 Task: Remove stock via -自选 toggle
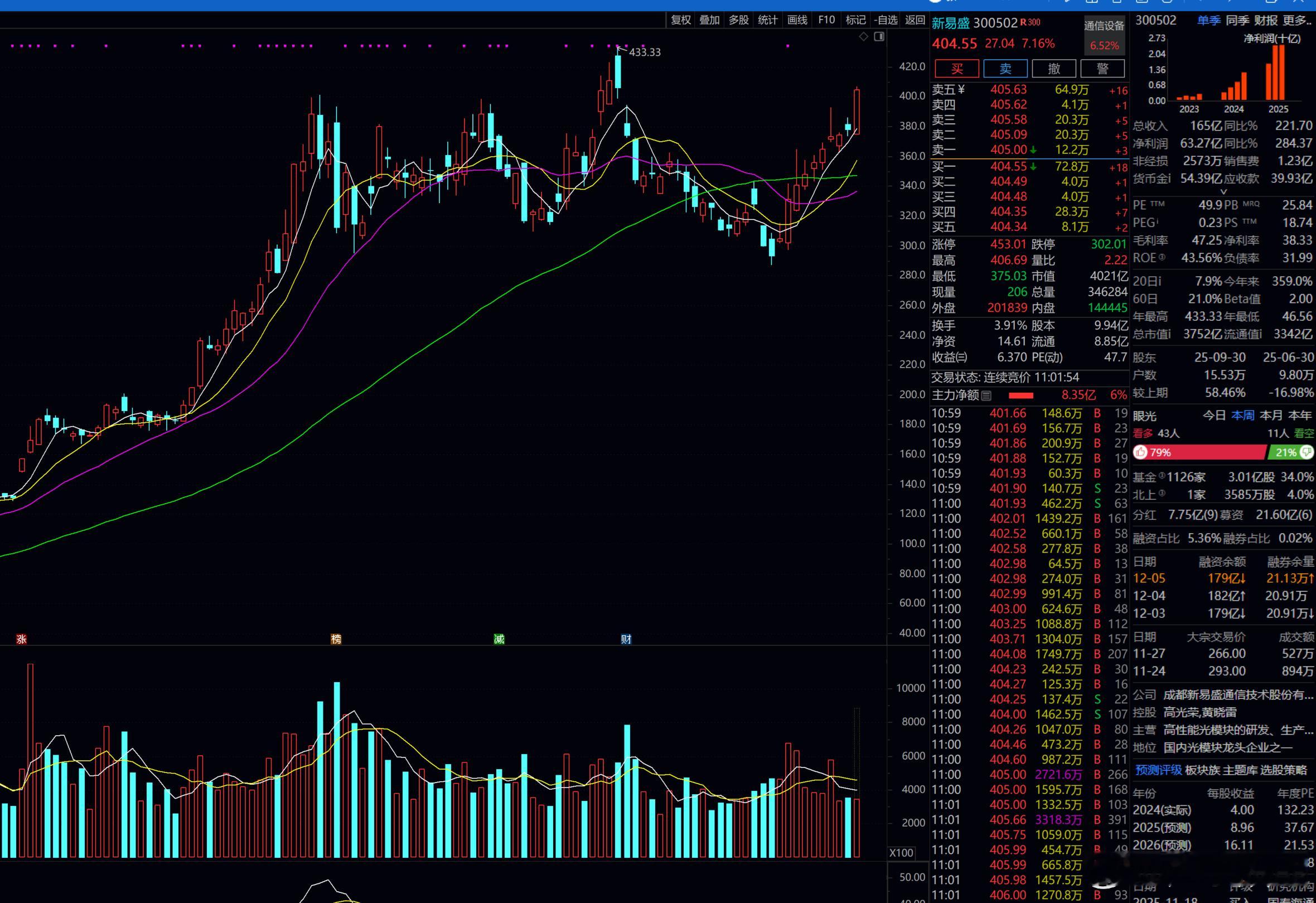tap(886, 21)
